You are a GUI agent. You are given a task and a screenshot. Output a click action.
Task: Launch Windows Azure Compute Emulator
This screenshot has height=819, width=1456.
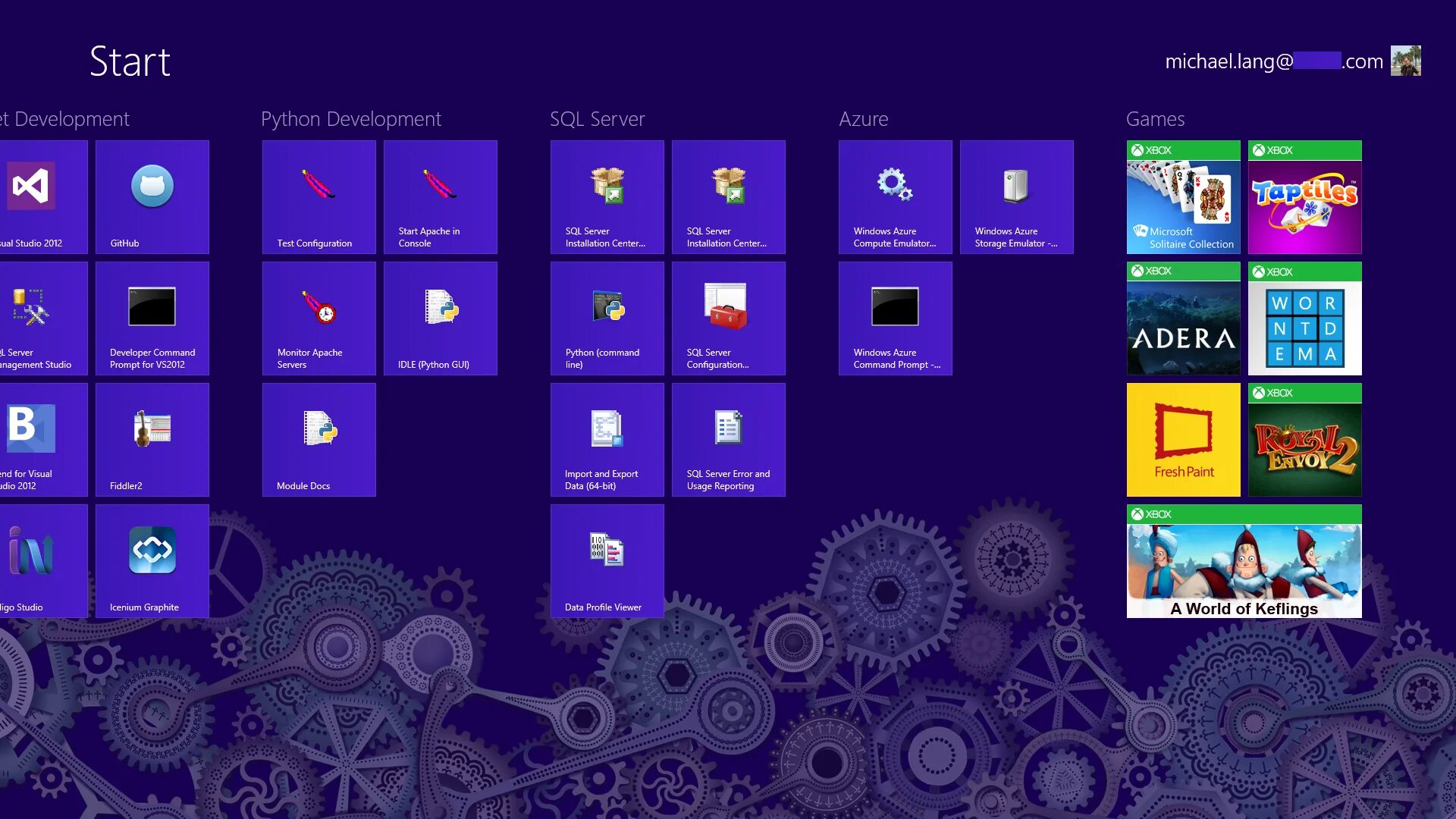[895, 197]
